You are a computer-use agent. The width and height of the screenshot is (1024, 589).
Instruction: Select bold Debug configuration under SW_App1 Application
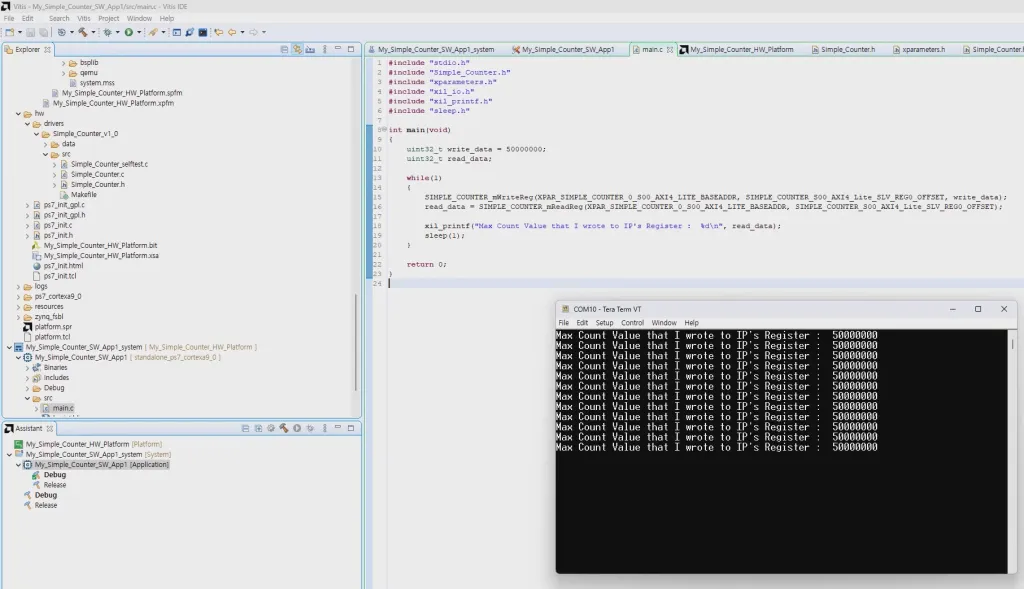54,475
